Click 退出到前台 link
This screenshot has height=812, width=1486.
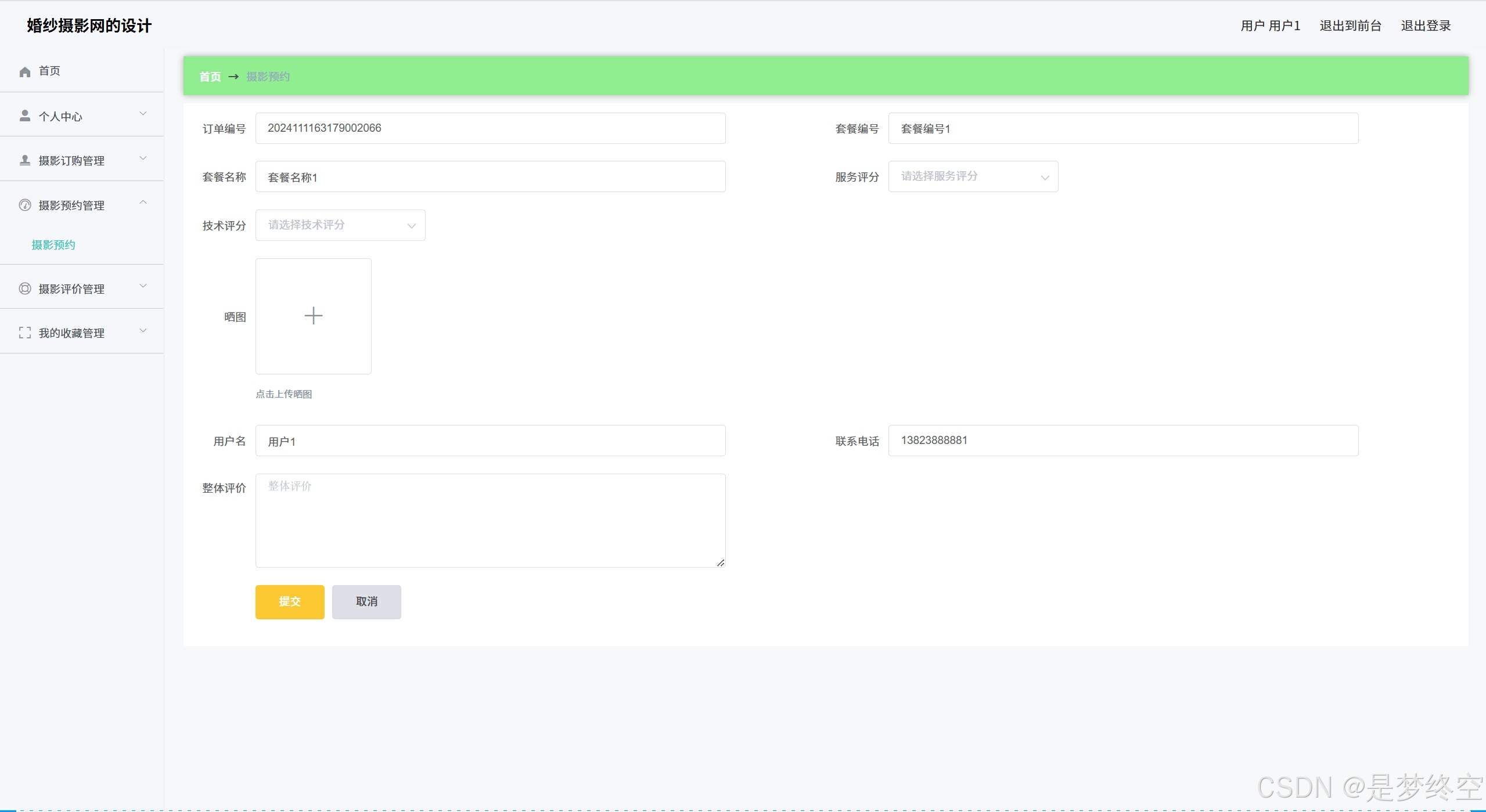[x=1350, y=26]
